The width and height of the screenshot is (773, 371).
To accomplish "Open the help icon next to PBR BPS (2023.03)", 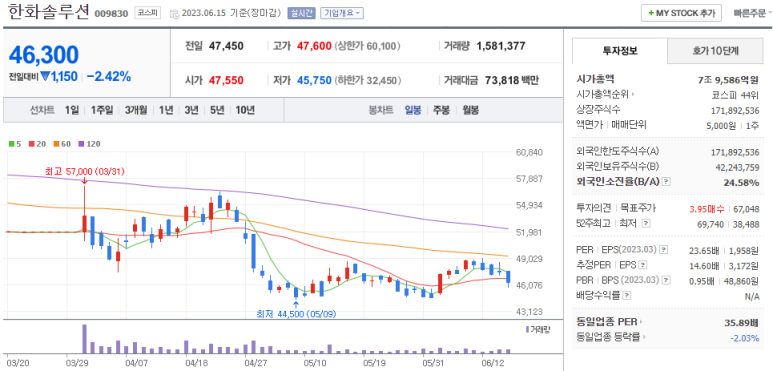I will tap(666, 280).
